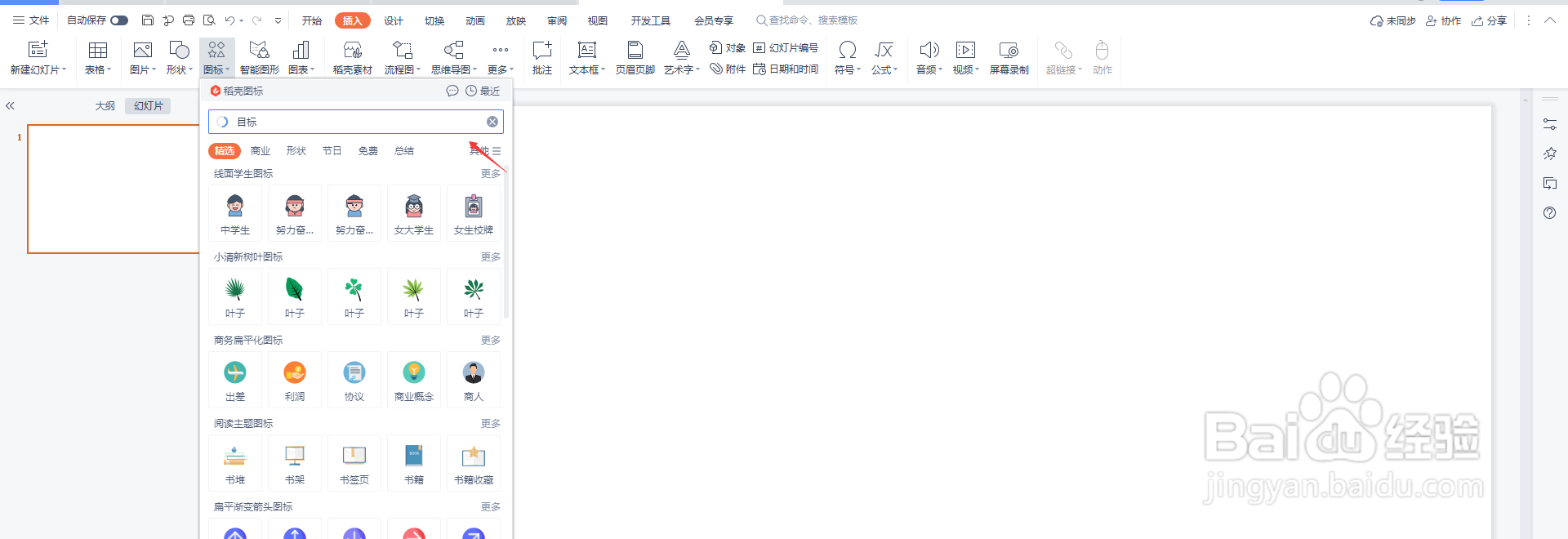Insert the 中学生 student icon

point(235,213)
